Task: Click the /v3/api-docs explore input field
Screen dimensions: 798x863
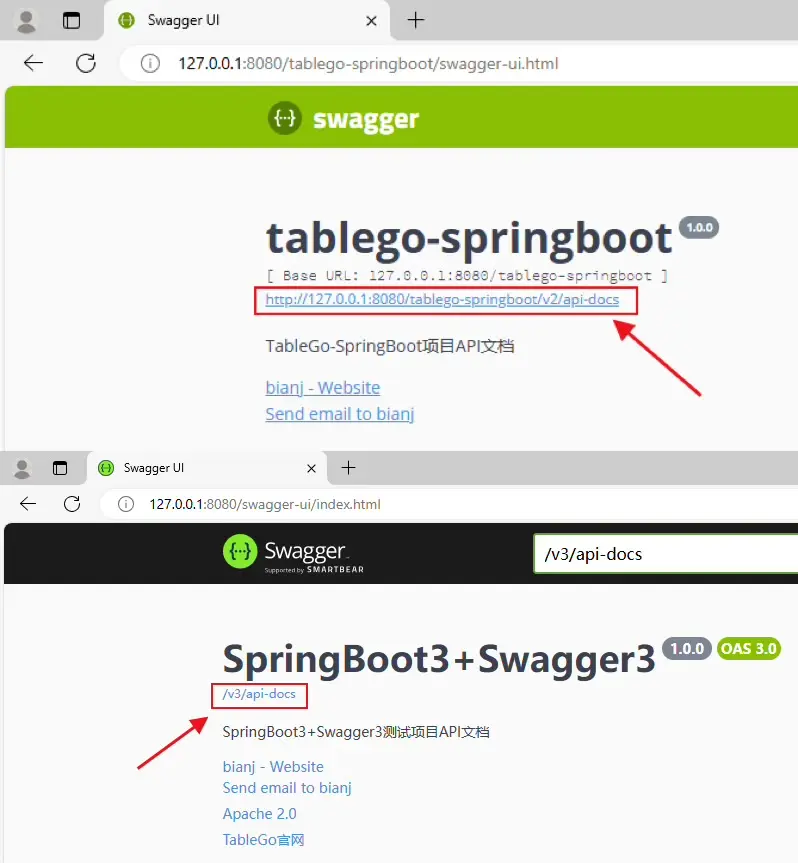Action: (666, 554)
